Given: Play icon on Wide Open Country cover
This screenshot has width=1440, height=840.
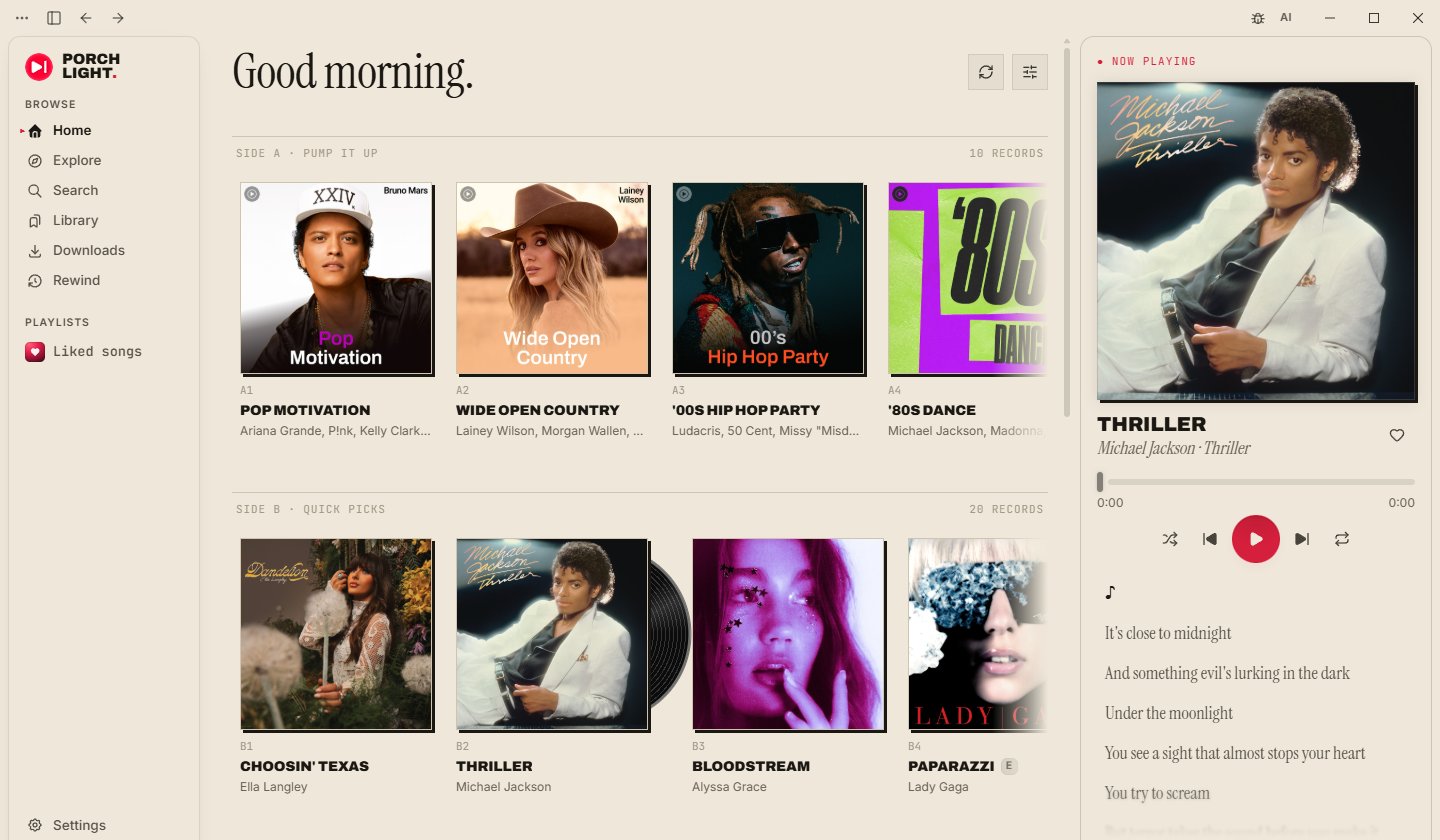Looking at the screenshot, I should pos(468,194).
